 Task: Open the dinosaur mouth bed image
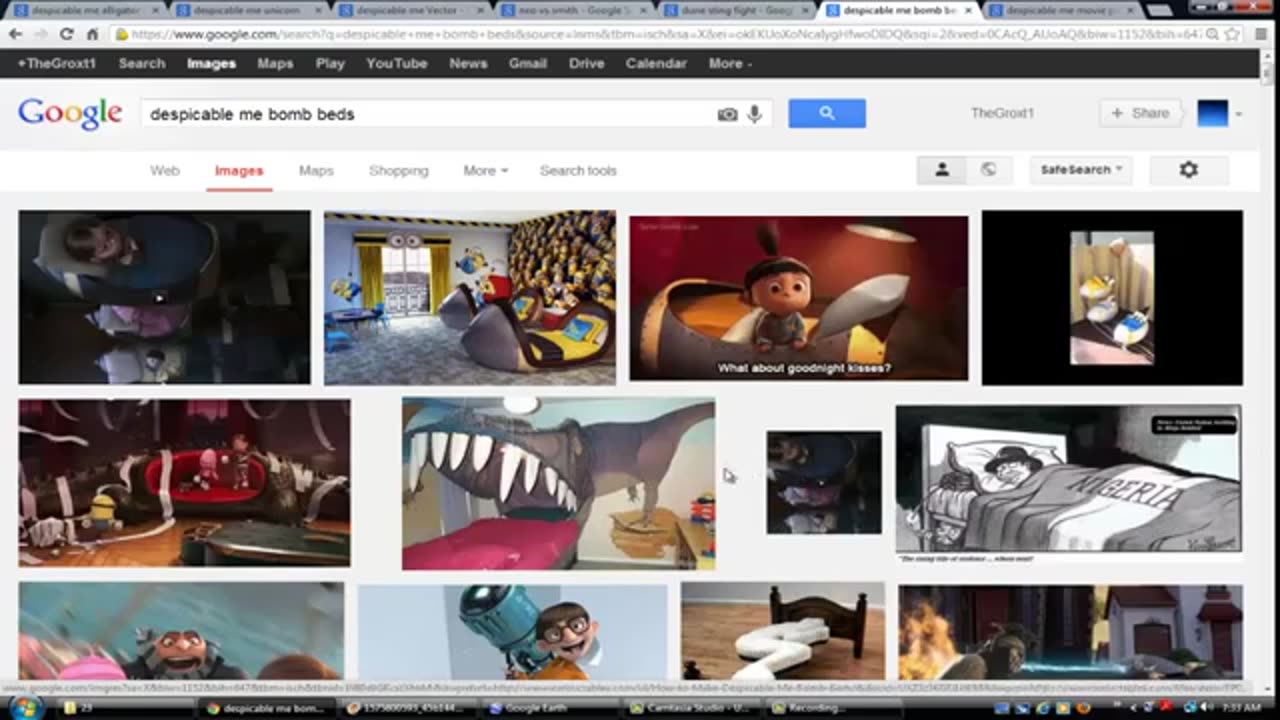click(558, 484)
